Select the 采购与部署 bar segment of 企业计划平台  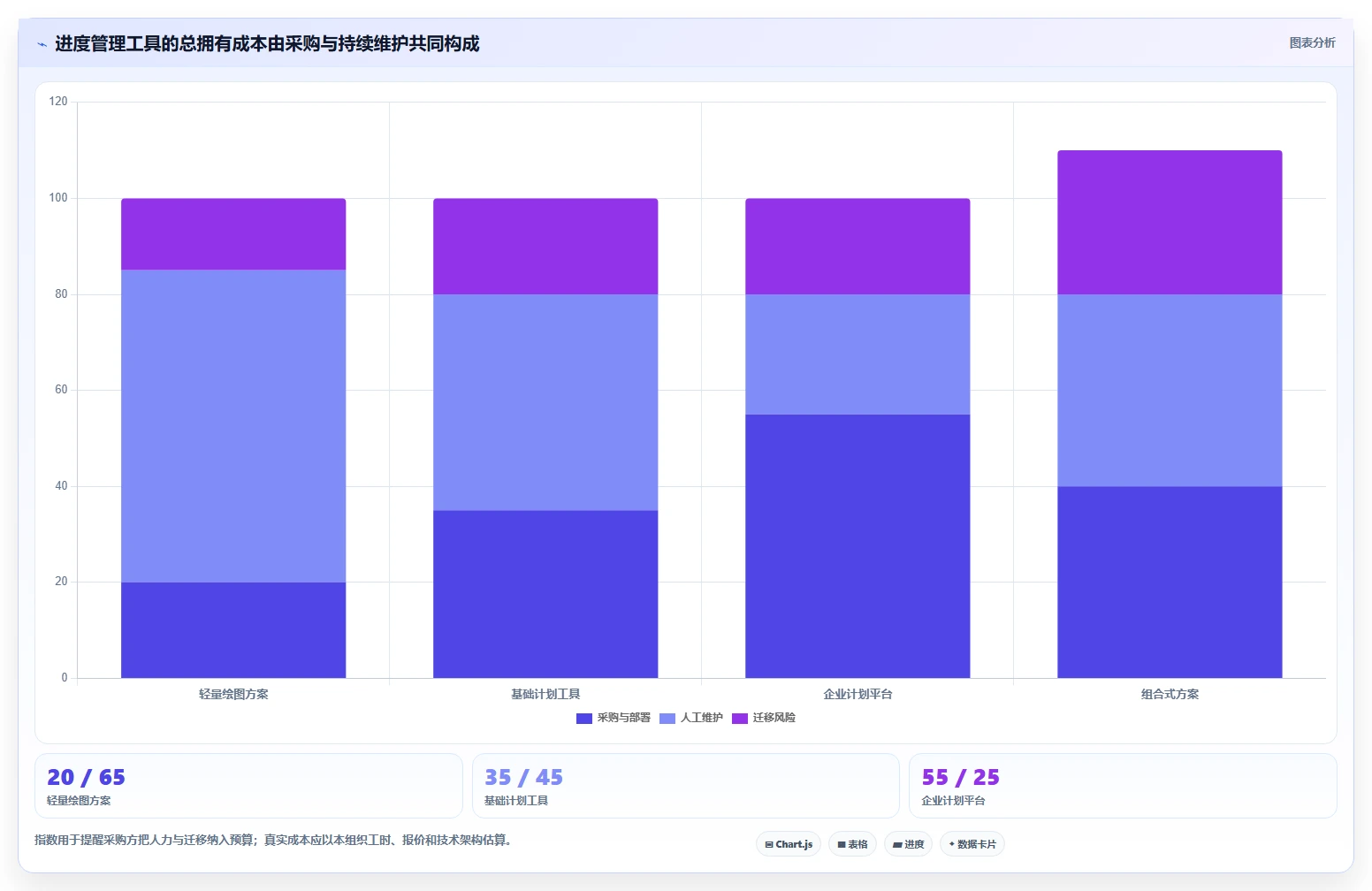click(x=857, y=546)
